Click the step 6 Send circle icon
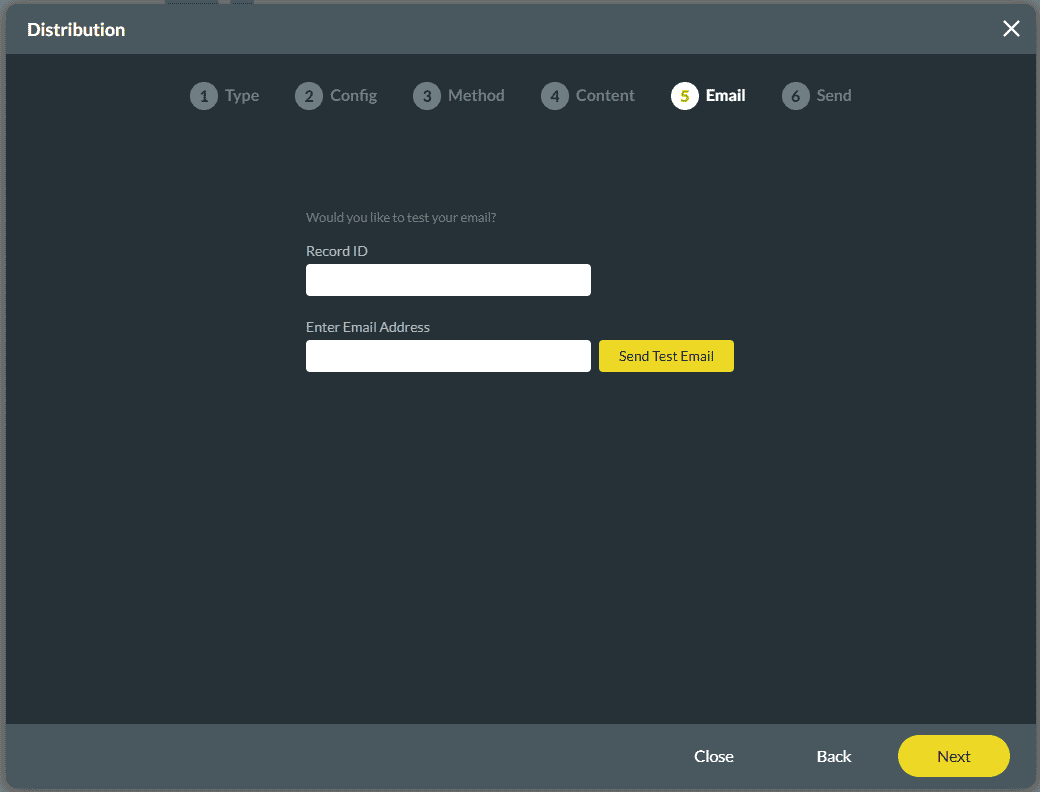 (796, 95)
